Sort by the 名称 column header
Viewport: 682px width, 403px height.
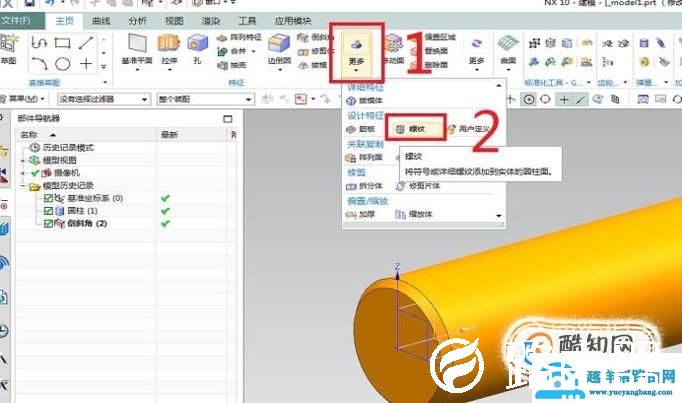86,135
